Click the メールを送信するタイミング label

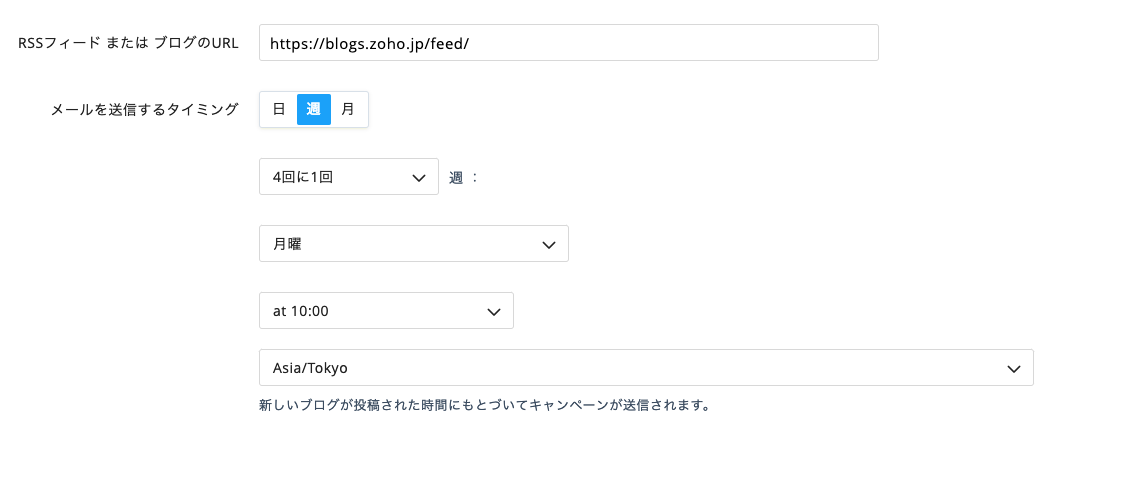tap(144, 110)
